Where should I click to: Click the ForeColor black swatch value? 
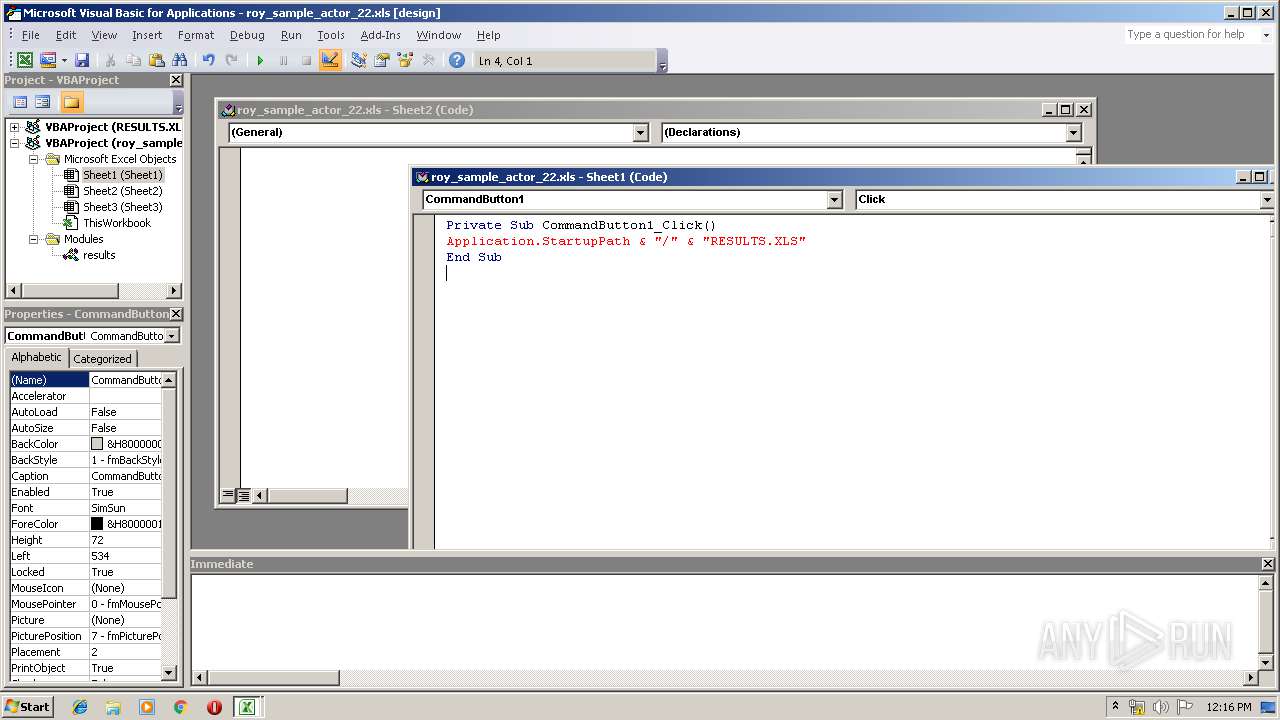pos(97,524)
